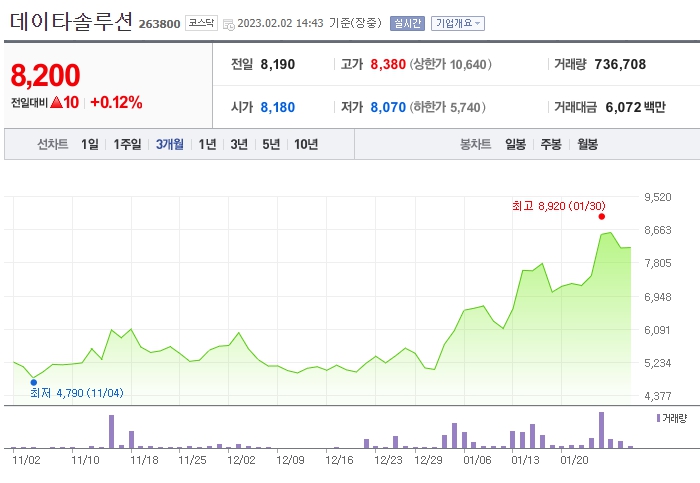Click the 거래대금 value 6,072 백만
Screen dimensions: 700x483
coord(635,107)
